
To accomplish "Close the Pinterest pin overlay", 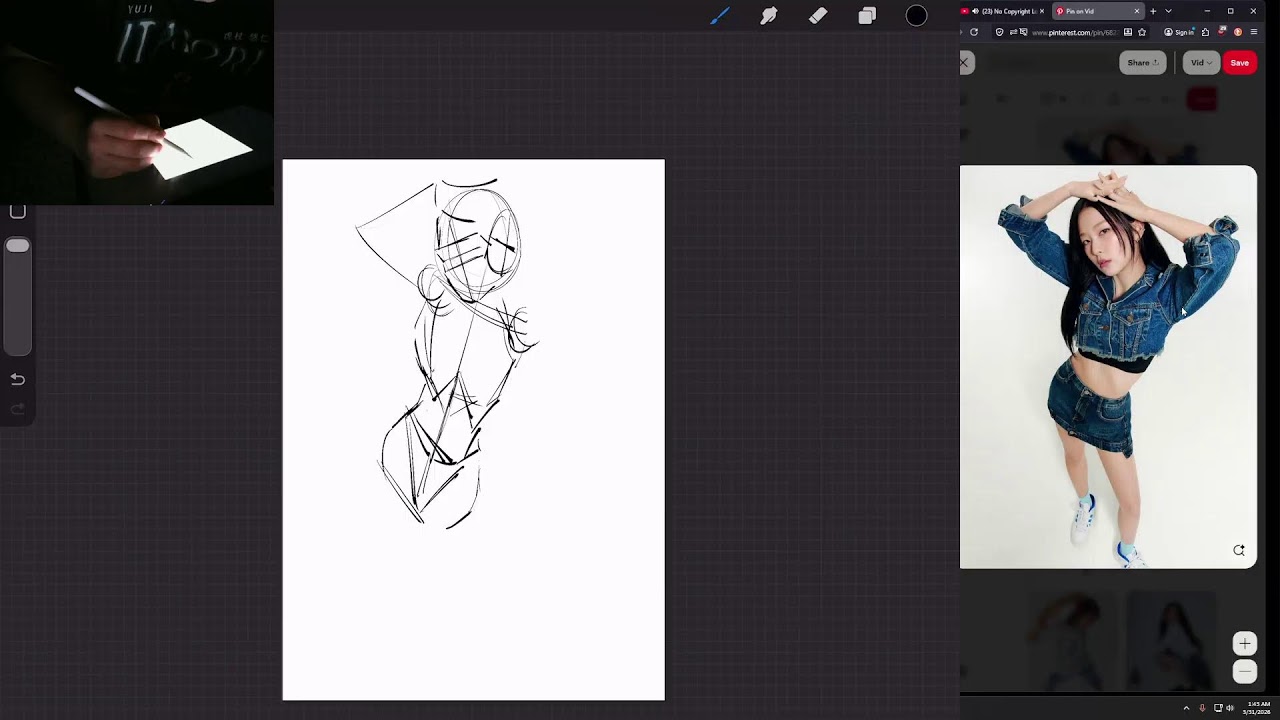I will coord(964,63).
